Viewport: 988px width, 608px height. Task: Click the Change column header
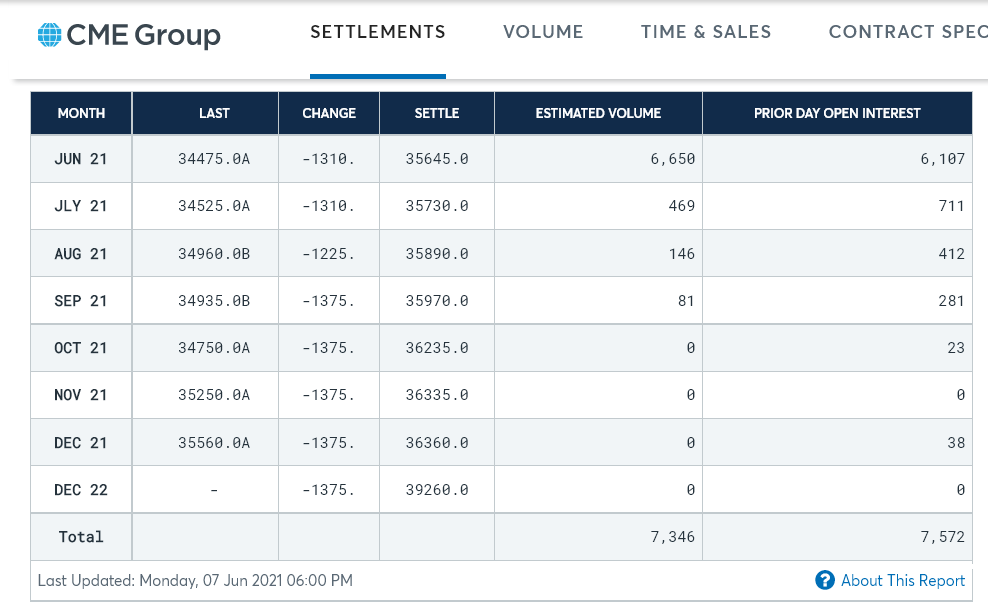pos(329,113)
